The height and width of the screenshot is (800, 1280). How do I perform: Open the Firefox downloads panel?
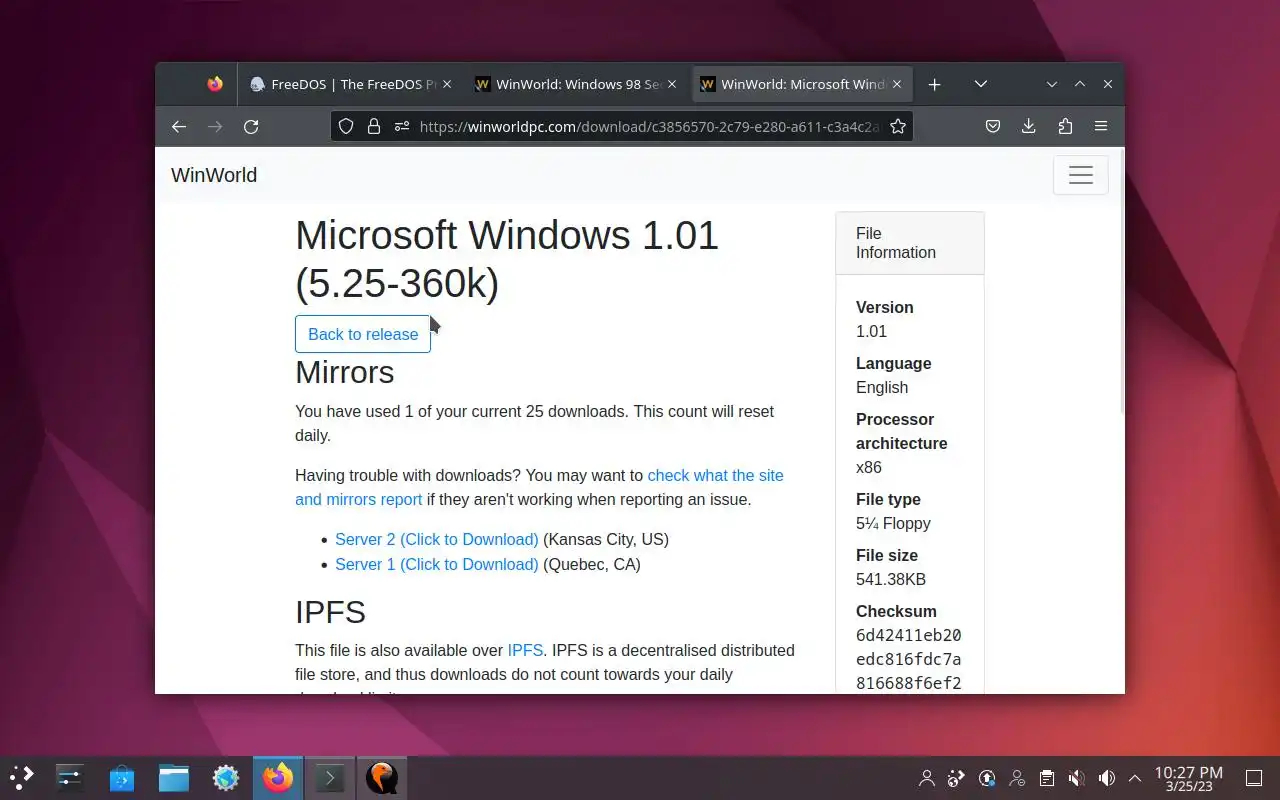click(x=1029, y=126)
